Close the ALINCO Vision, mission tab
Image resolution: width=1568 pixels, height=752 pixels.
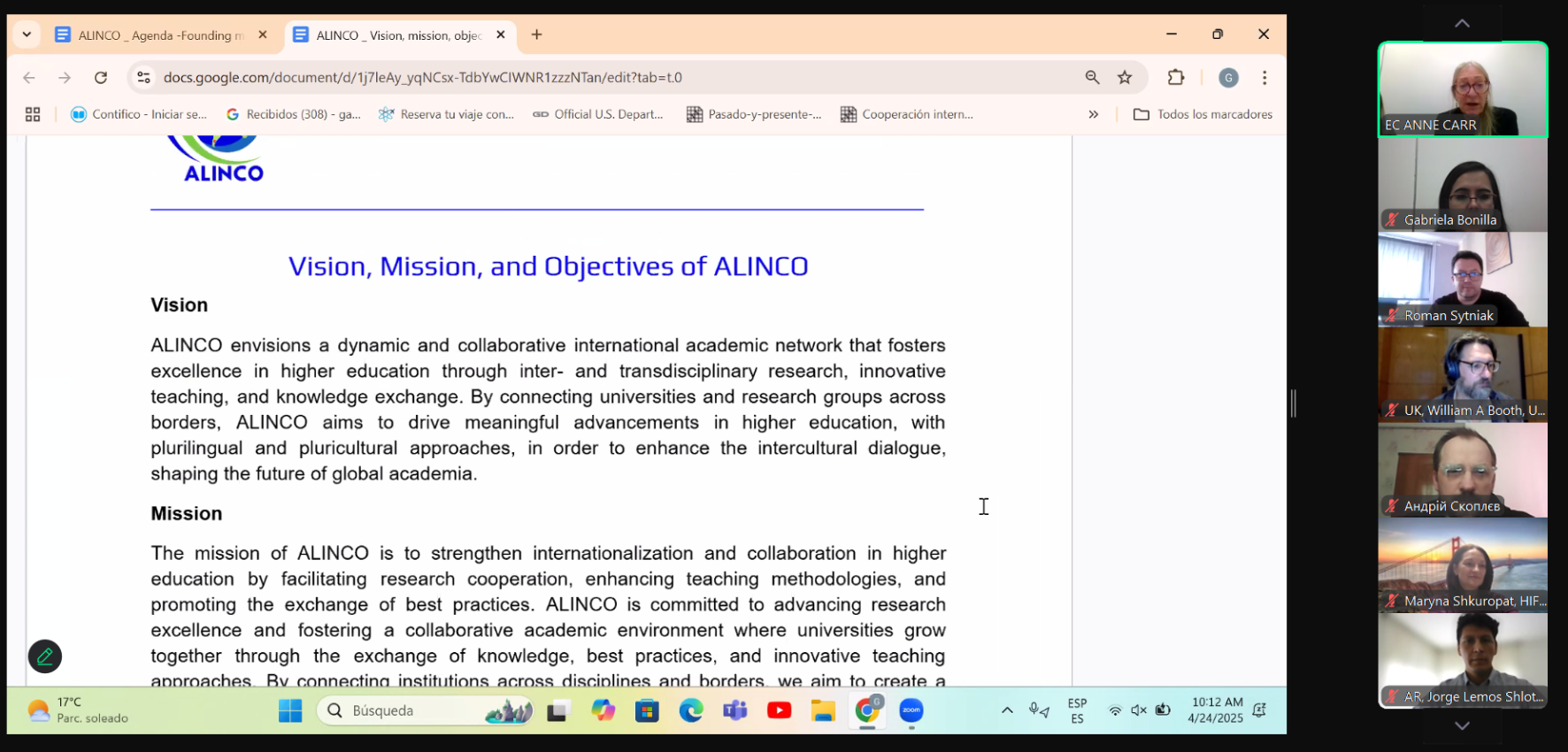coord(501,35)
